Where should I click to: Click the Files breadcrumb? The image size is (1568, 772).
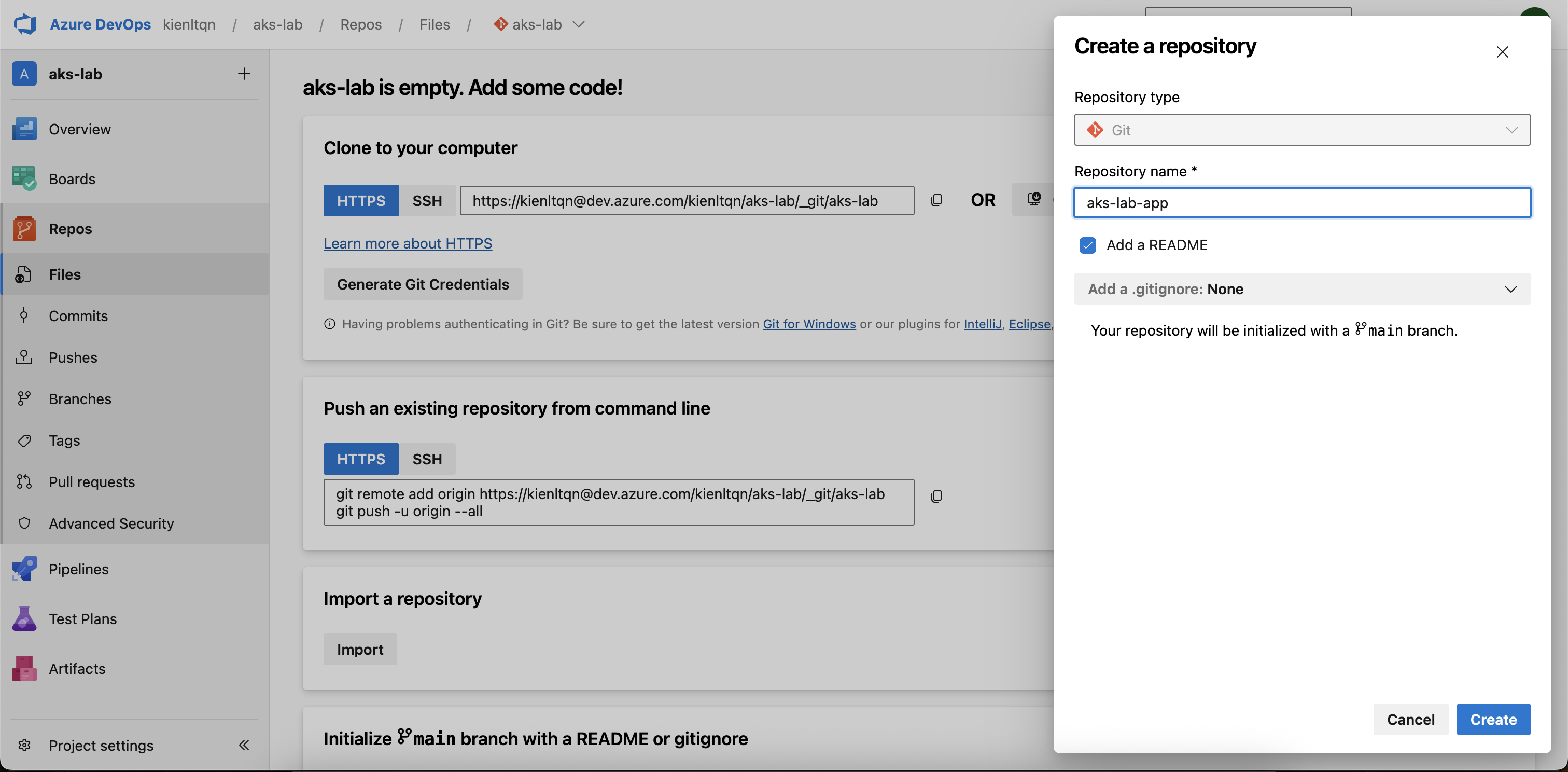435,24
